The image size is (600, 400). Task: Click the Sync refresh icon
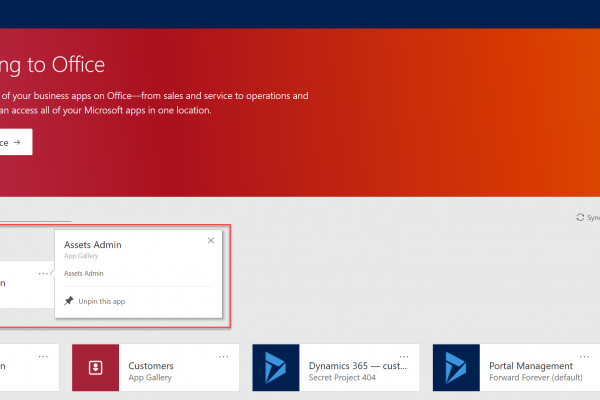coord(580,217)
